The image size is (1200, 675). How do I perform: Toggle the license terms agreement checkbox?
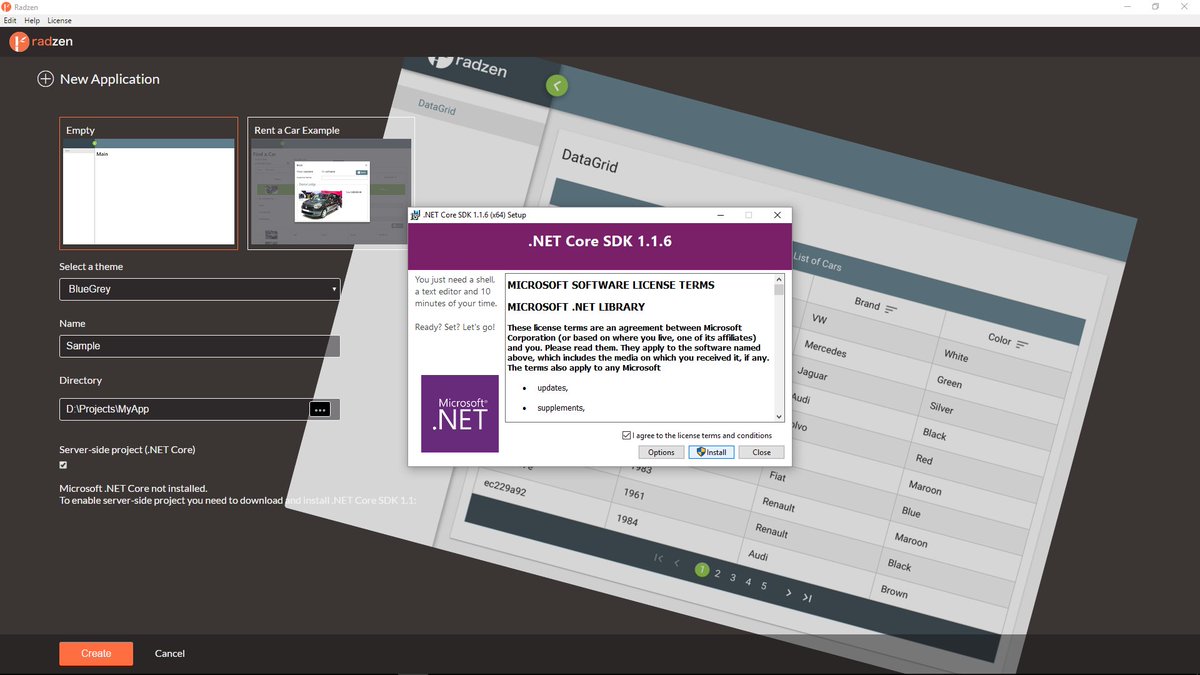tap(626, 435)
